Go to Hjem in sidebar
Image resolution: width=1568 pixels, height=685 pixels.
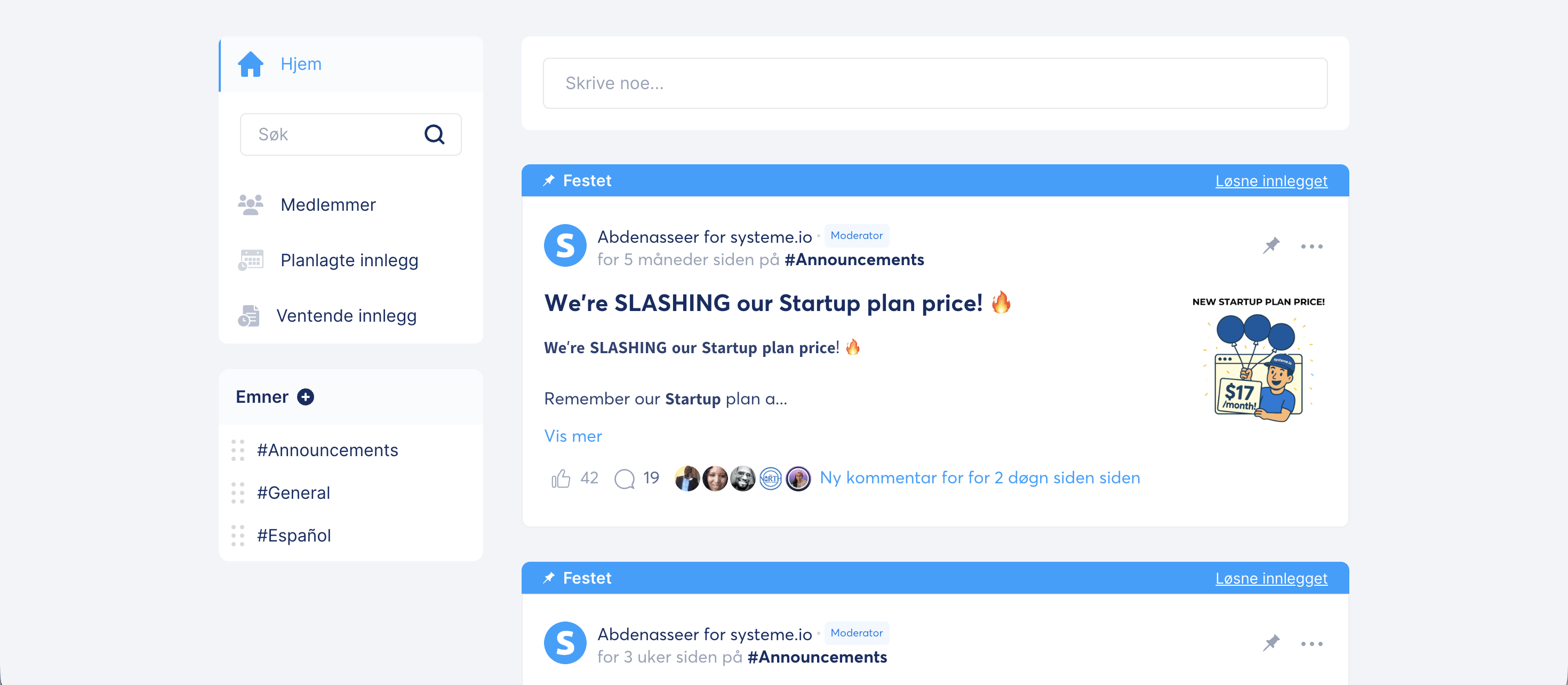tap(301, 64)
